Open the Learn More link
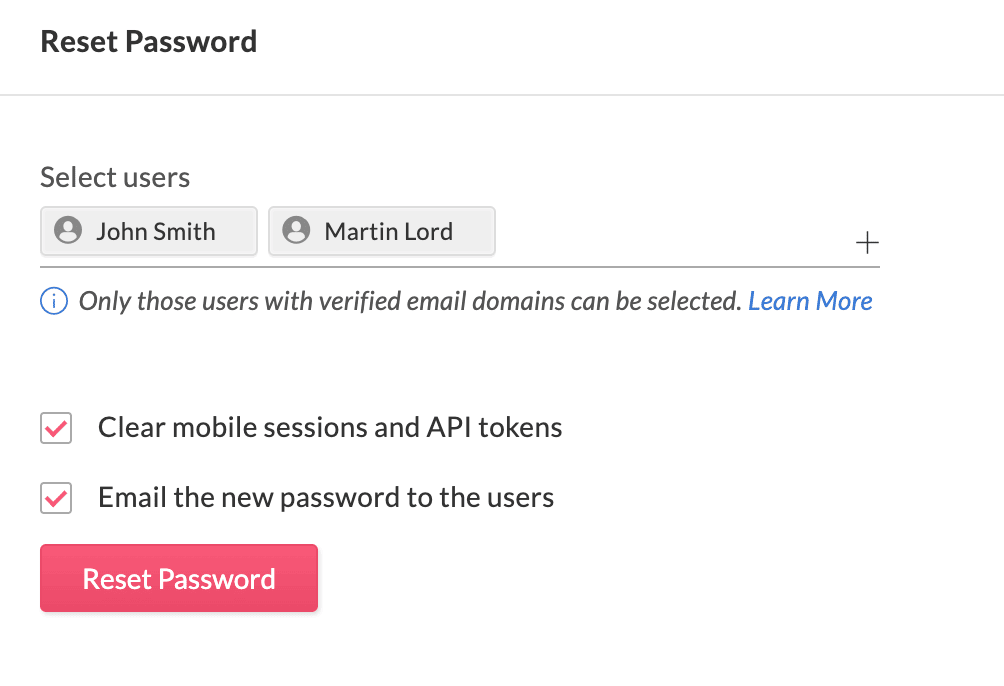1004x686 pixels. pos(810,301)
